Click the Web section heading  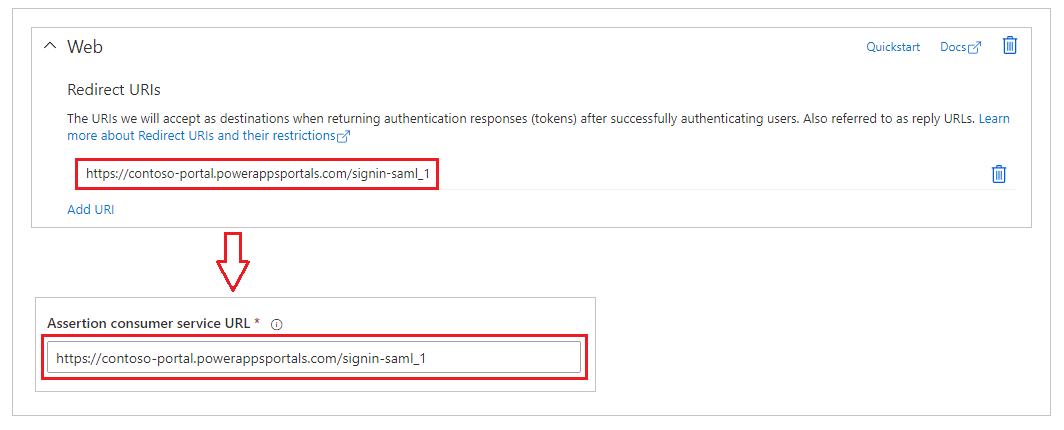point(85,47)
